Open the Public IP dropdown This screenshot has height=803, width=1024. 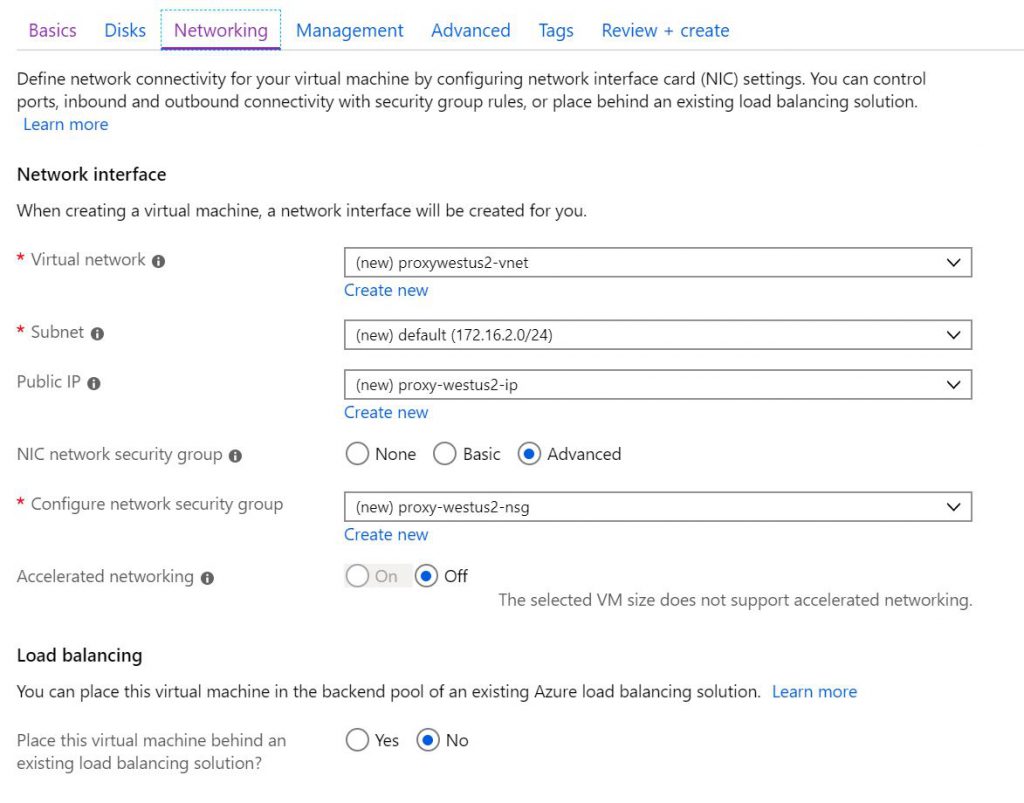tap(658, 385)
